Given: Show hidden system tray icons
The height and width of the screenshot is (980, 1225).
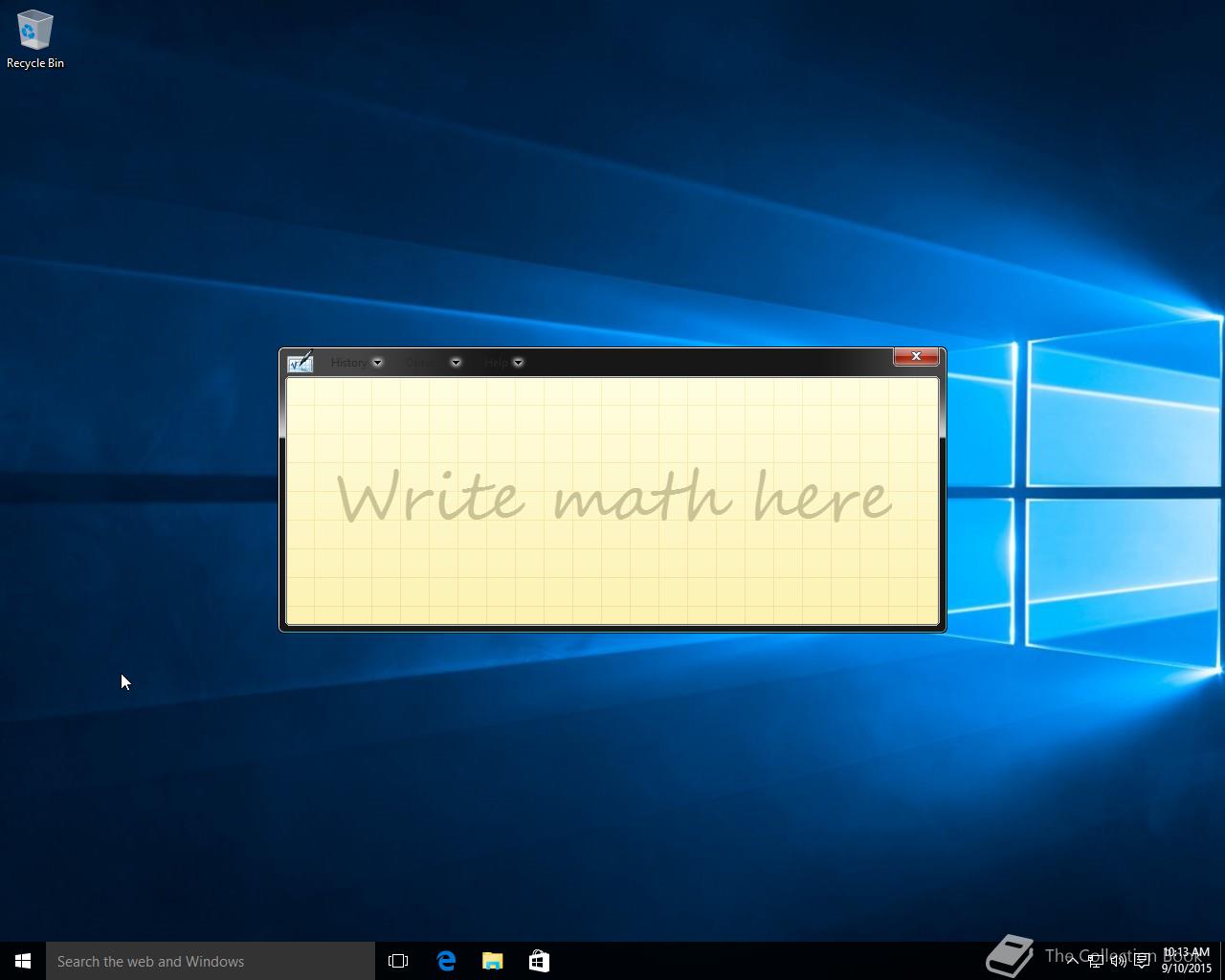Looking at the screenshot, I should click(1073, 961).
